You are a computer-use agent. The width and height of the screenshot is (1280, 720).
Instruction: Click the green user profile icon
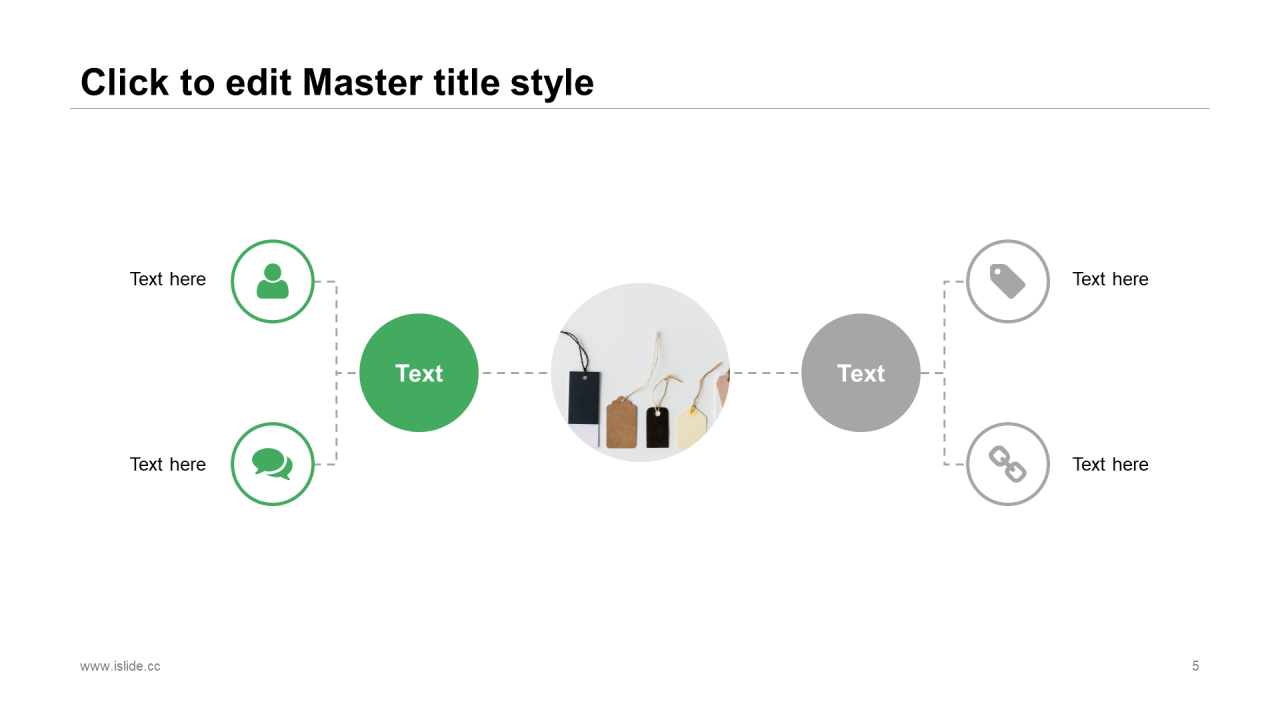(273, 281)
